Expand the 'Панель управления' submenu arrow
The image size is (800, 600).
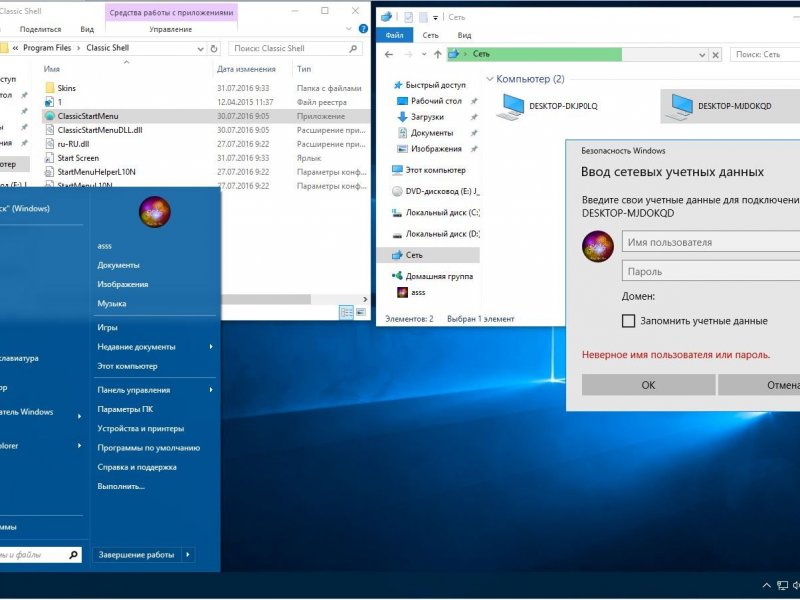[x=211, y=390]
